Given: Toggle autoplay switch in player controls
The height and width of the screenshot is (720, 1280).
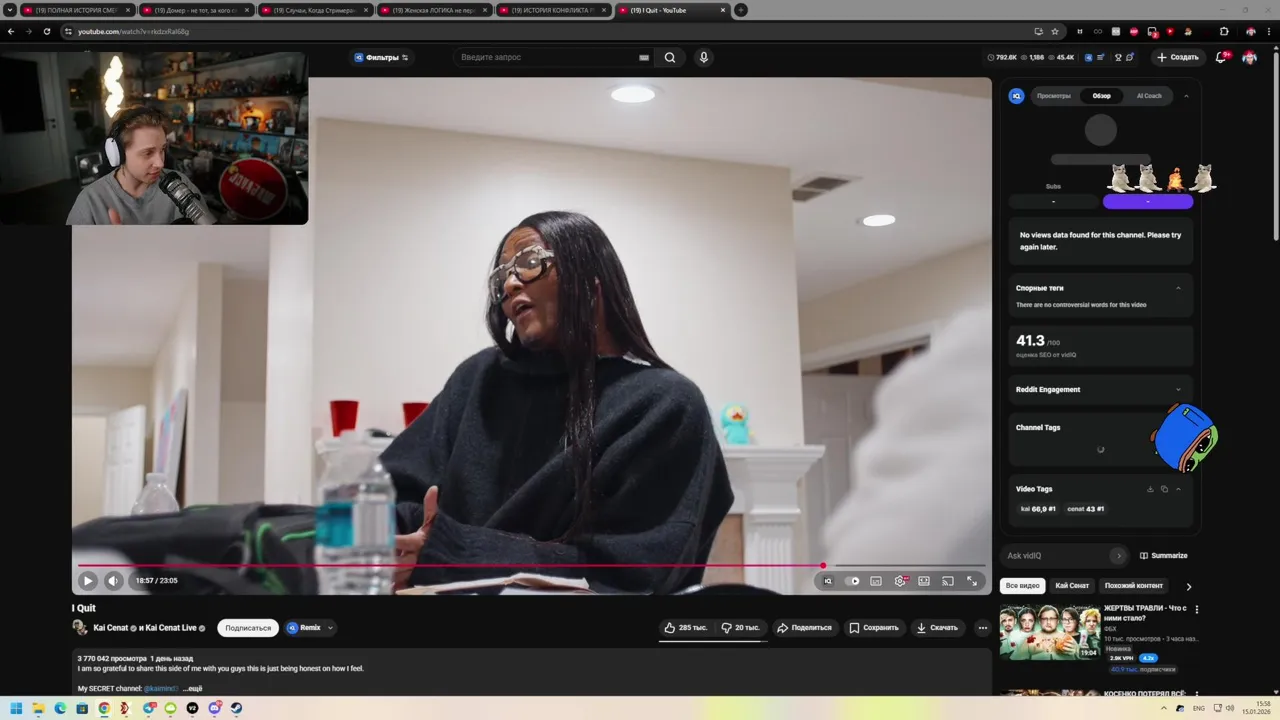Looking at the screenshot, I should tap(852, 581).
